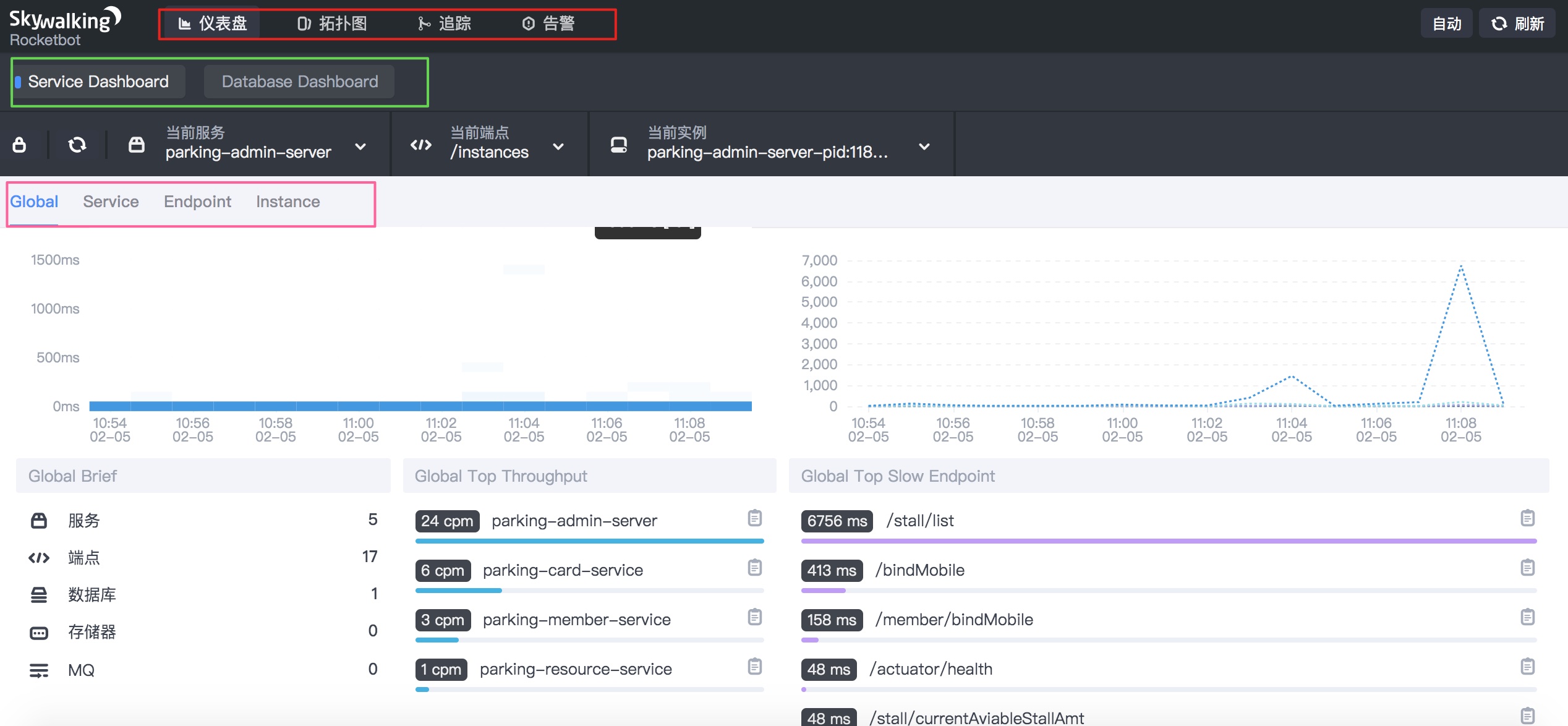Click the lock icon in the selector bar
The height and width of the screenshot is (726, 1568).
click(x=19, y=145)
